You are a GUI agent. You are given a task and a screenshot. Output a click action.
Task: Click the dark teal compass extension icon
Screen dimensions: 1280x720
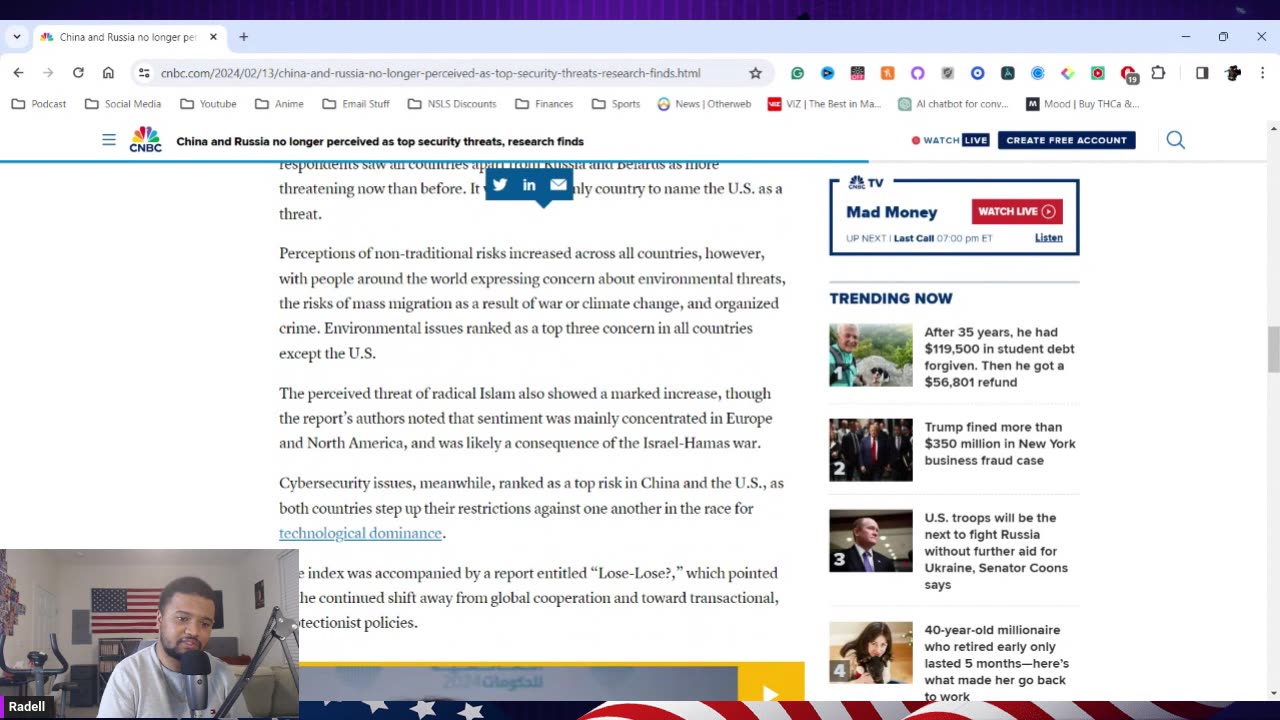click(x=1007, y=73)
